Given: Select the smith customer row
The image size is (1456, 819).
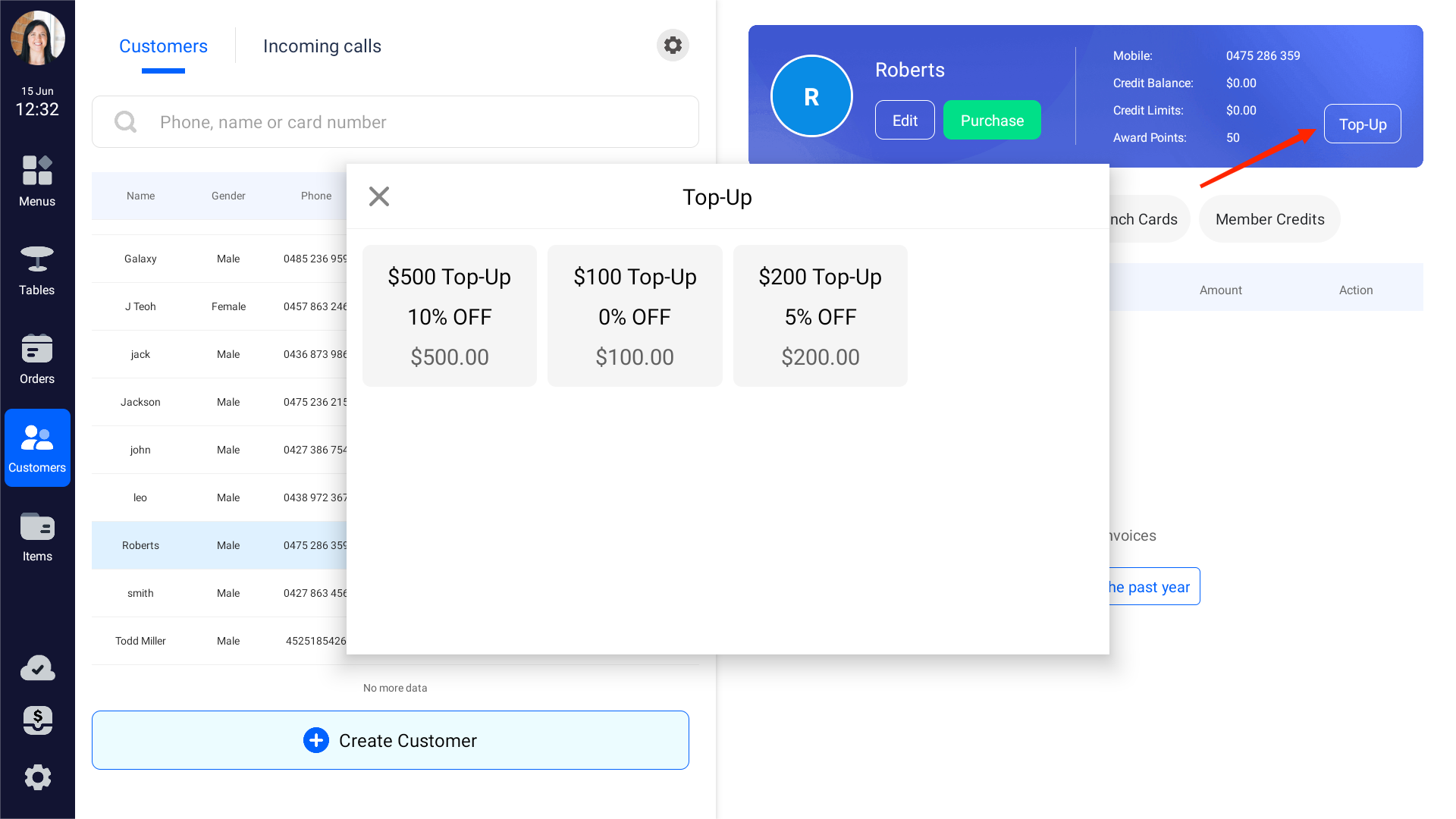Looking at the screenshot, I should pos(219,593).
